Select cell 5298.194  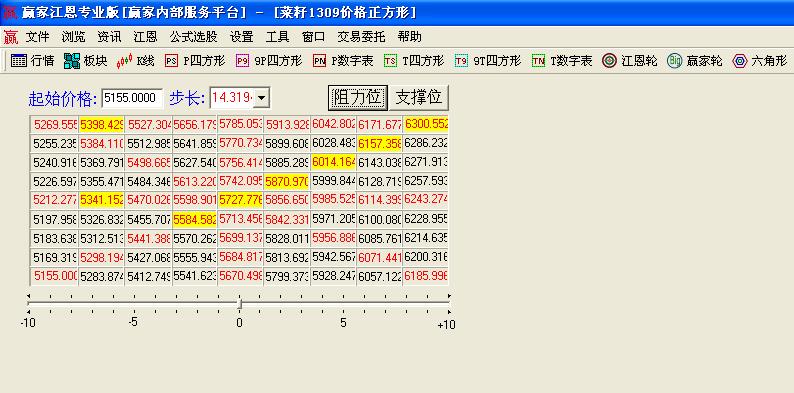point(101,257)
